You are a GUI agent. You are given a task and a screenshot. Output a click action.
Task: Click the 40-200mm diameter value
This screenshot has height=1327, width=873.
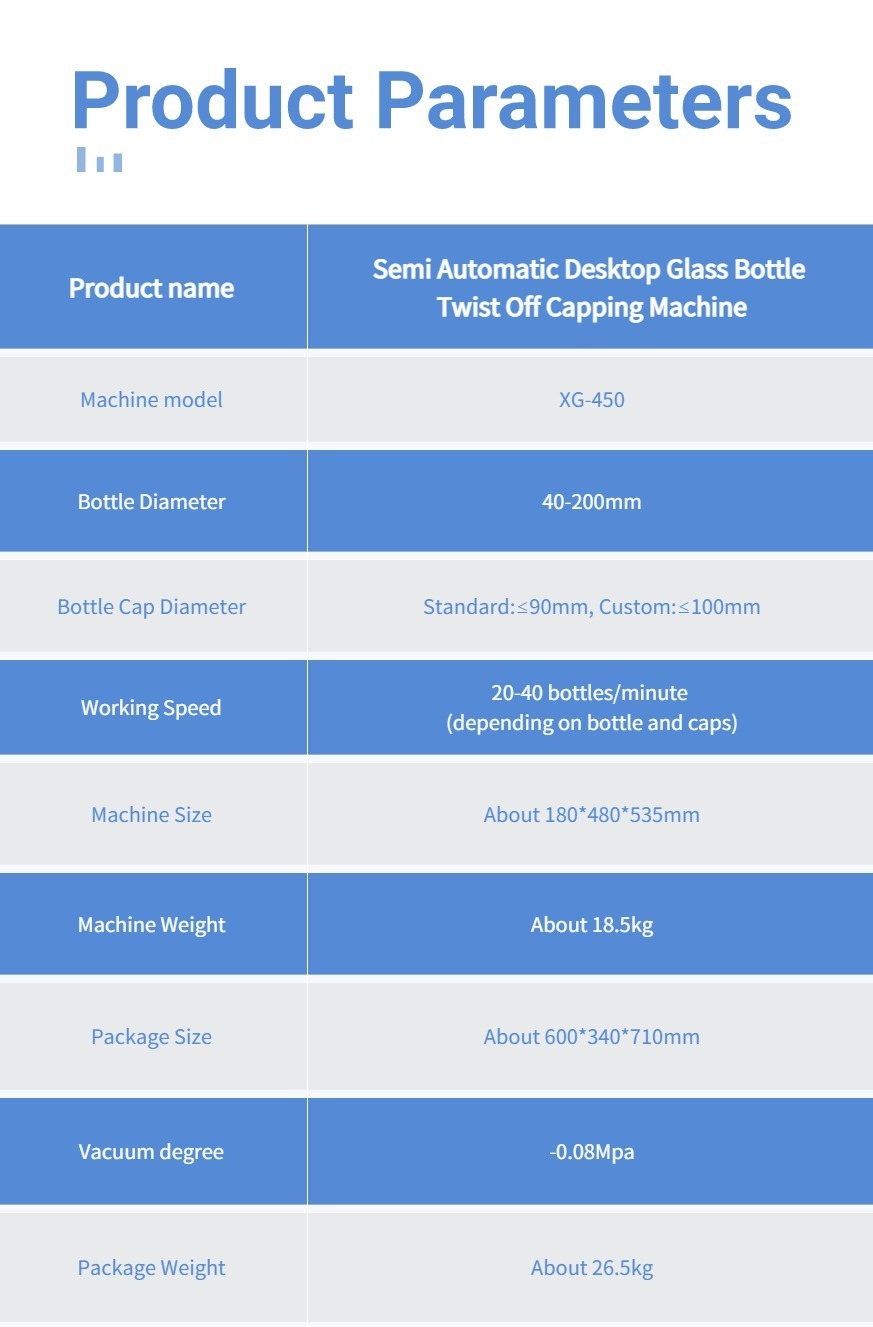coord(591,502)
